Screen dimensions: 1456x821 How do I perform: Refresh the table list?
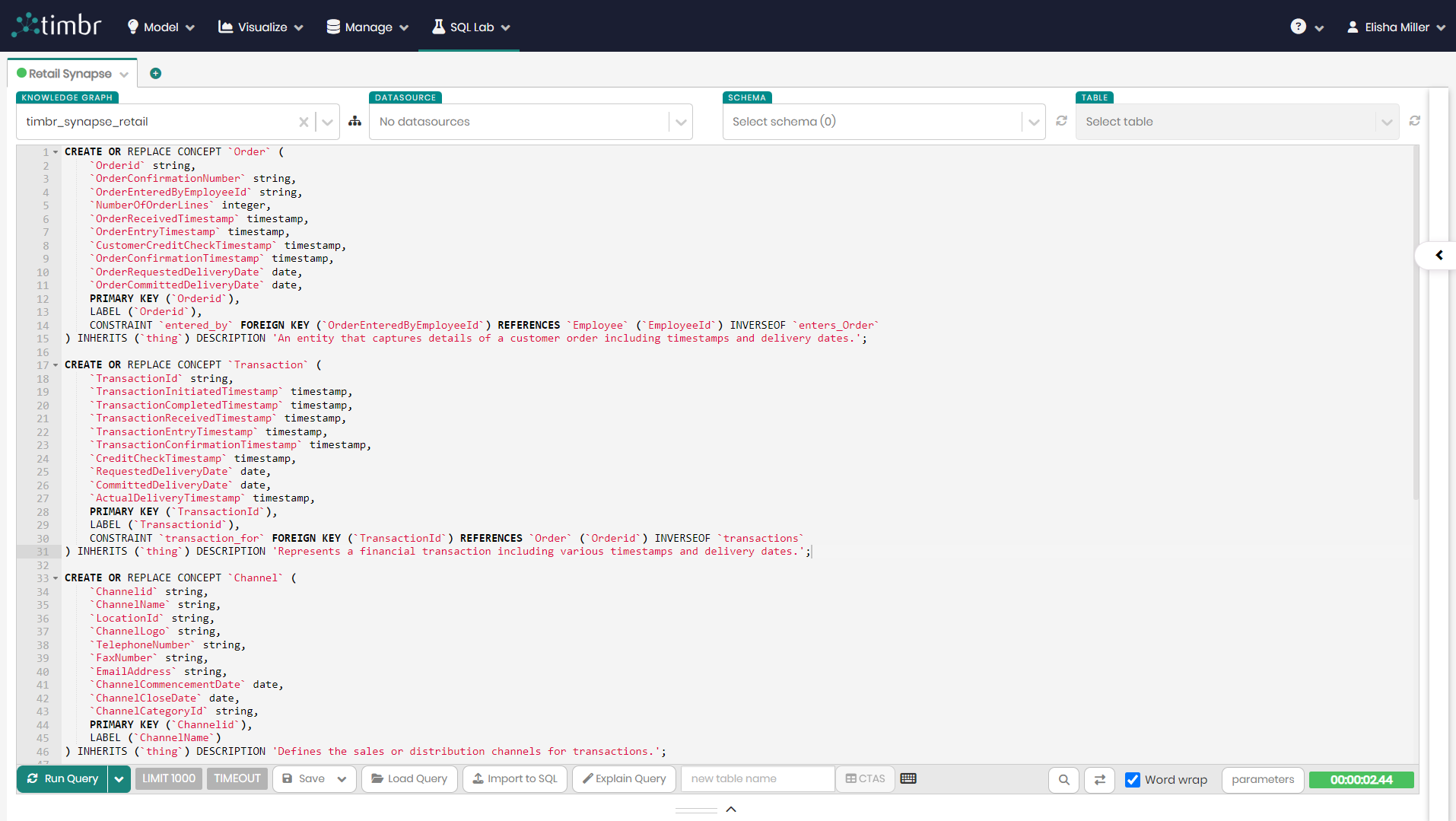[1414, 121]
